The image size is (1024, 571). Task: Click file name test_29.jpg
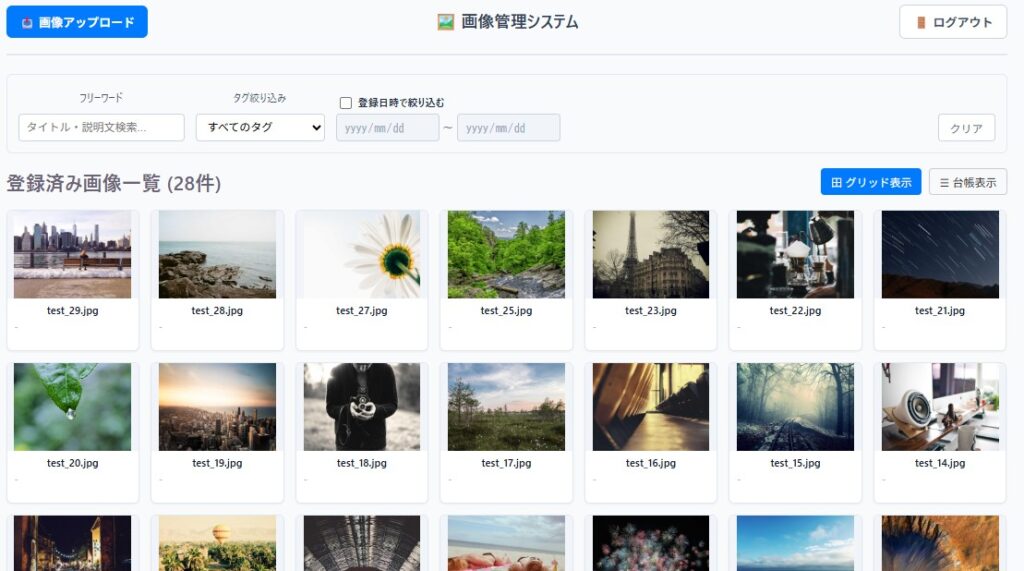pos(72,310)
